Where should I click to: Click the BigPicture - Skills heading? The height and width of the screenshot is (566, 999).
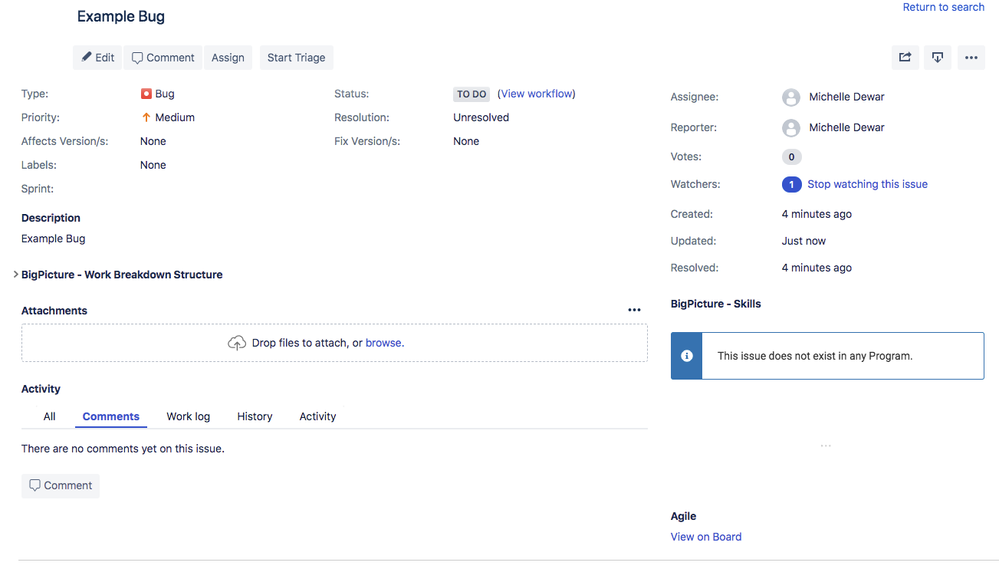click(x=715, y=304)
